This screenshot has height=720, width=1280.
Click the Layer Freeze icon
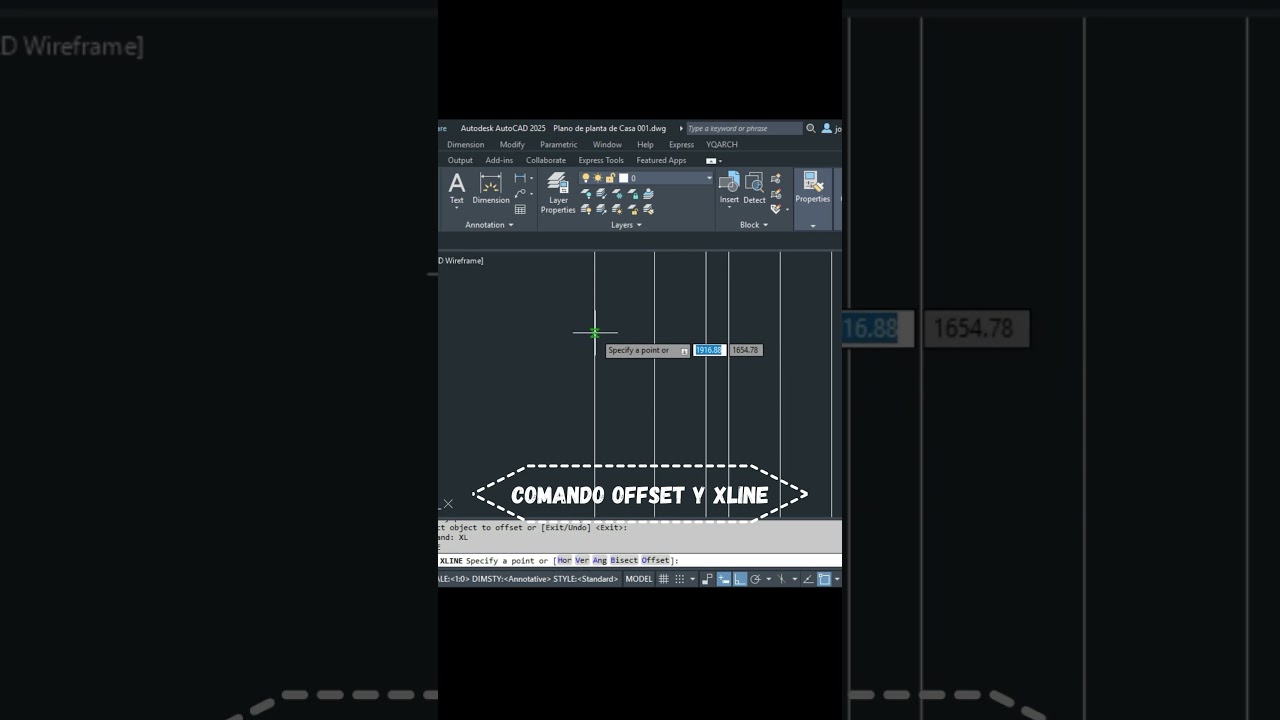[x=618, y=194]
